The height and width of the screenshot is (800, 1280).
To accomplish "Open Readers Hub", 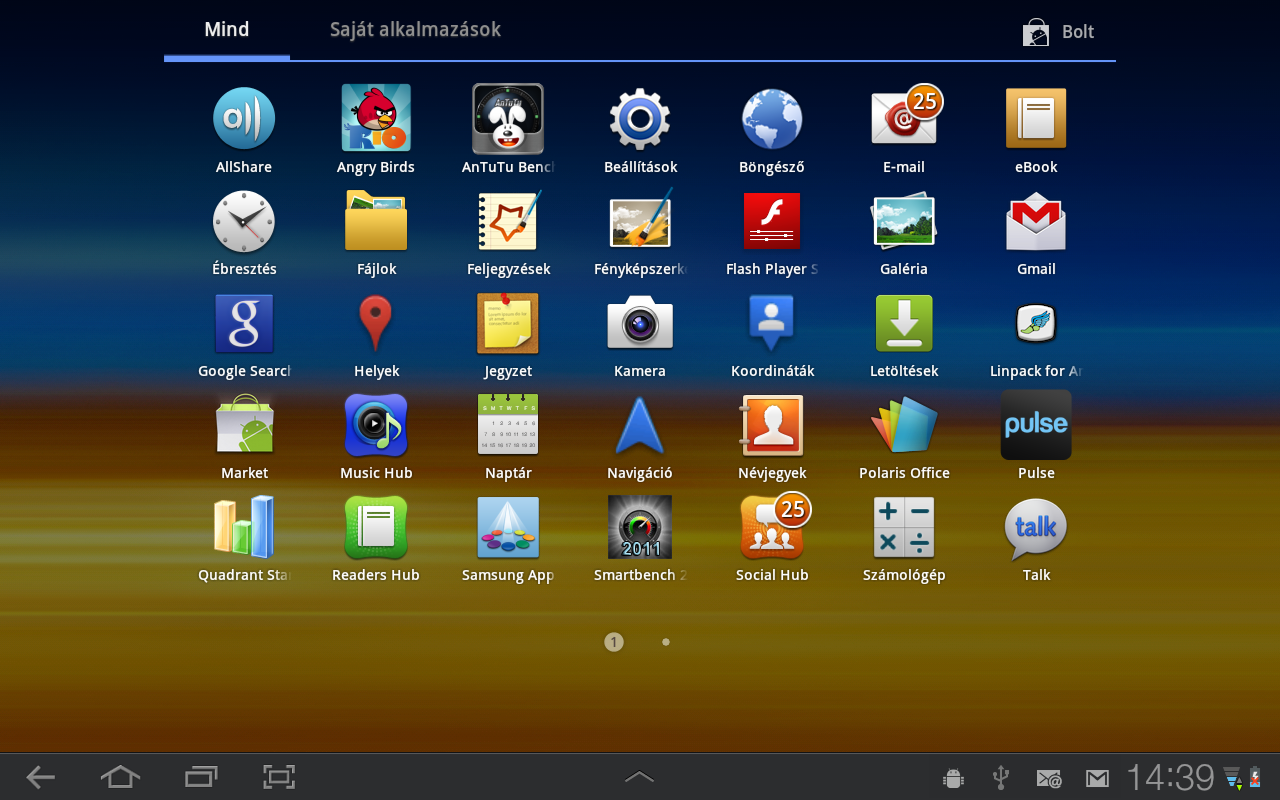I will [x=376, y=527].
